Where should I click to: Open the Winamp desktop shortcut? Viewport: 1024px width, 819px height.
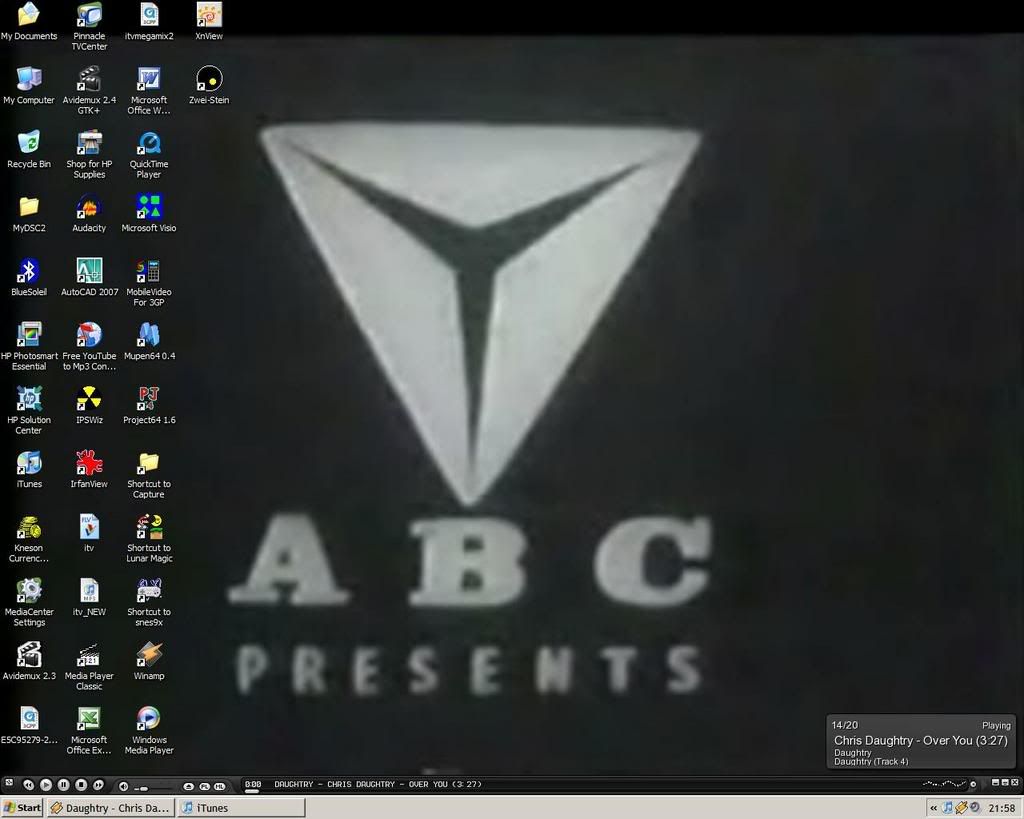[149, 661]
